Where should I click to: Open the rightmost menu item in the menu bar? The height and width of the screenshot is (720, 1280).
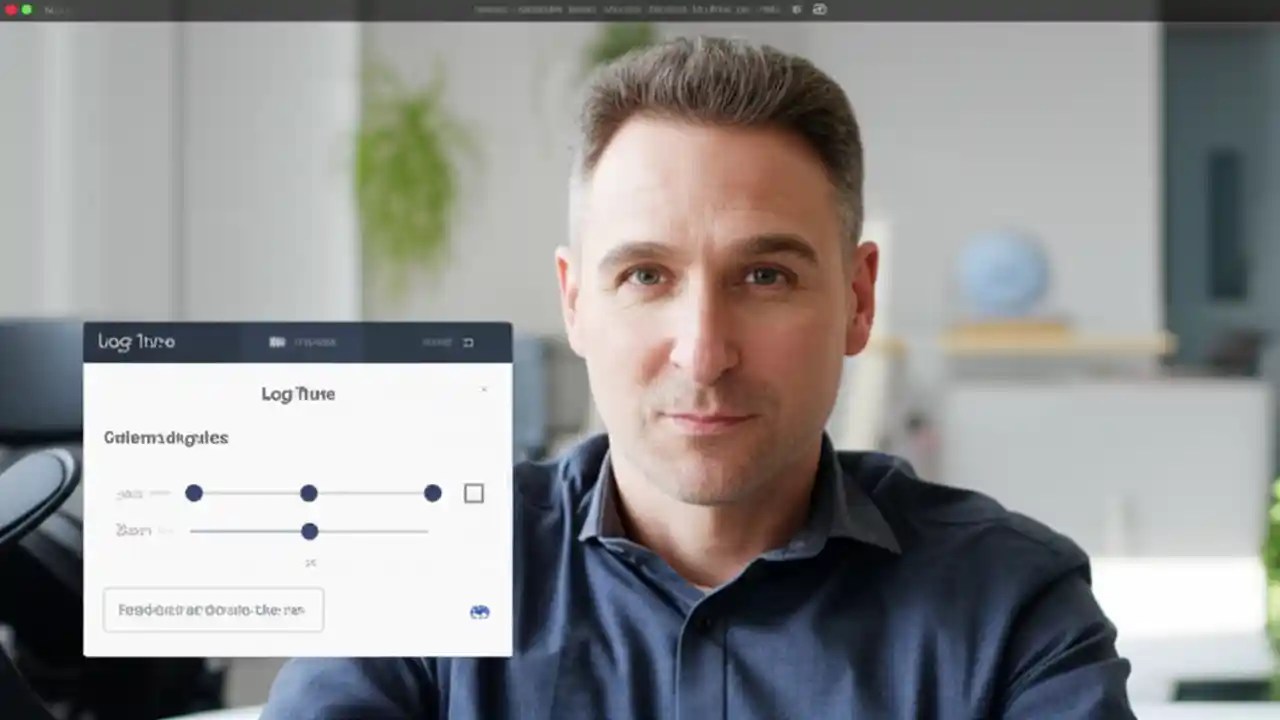pyautogui.click(x=768, y=8)
